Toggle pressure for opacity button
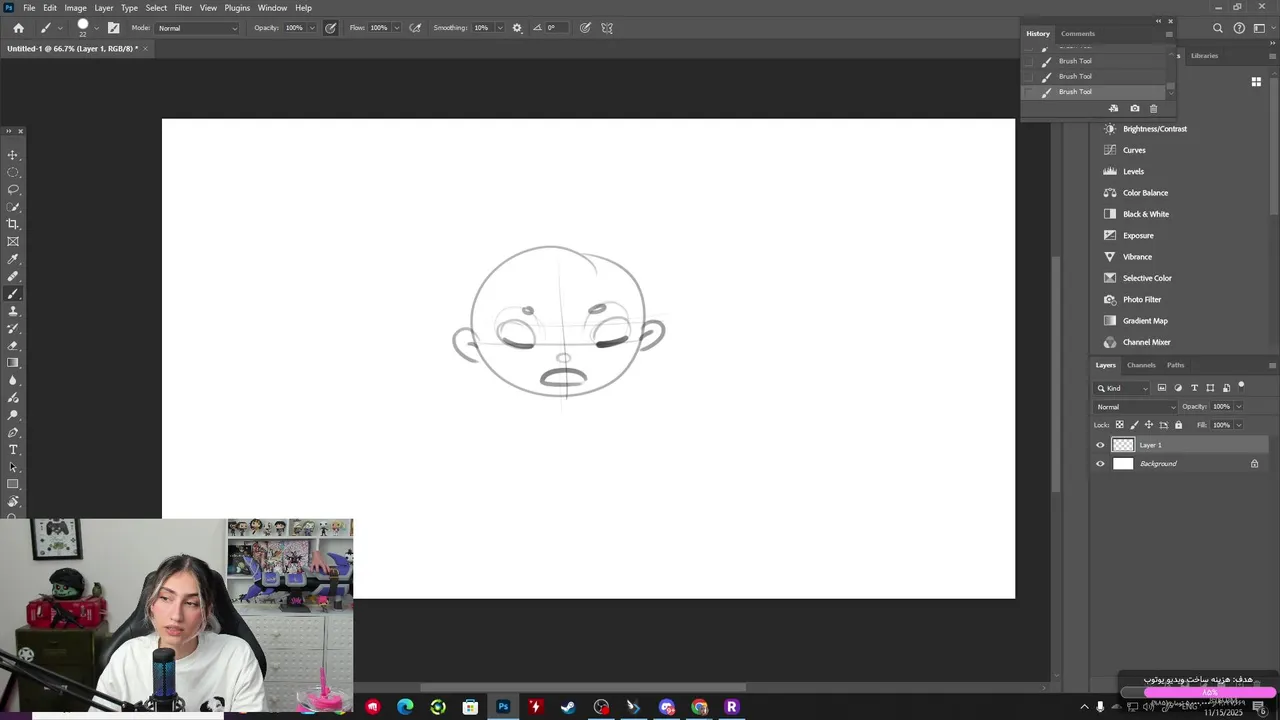The width and height of the screenshot is (1280, 720). [331, 28]
